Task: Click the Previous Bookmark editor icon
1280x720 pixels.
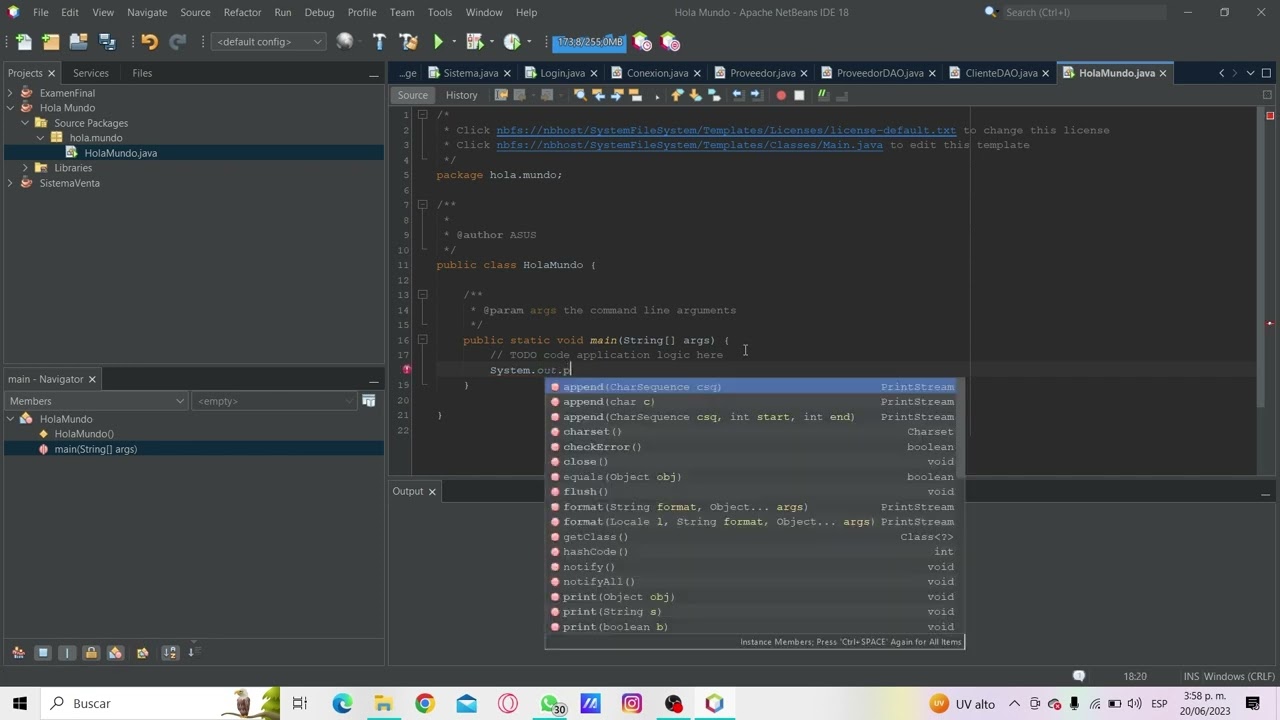Action: [677, 95]
